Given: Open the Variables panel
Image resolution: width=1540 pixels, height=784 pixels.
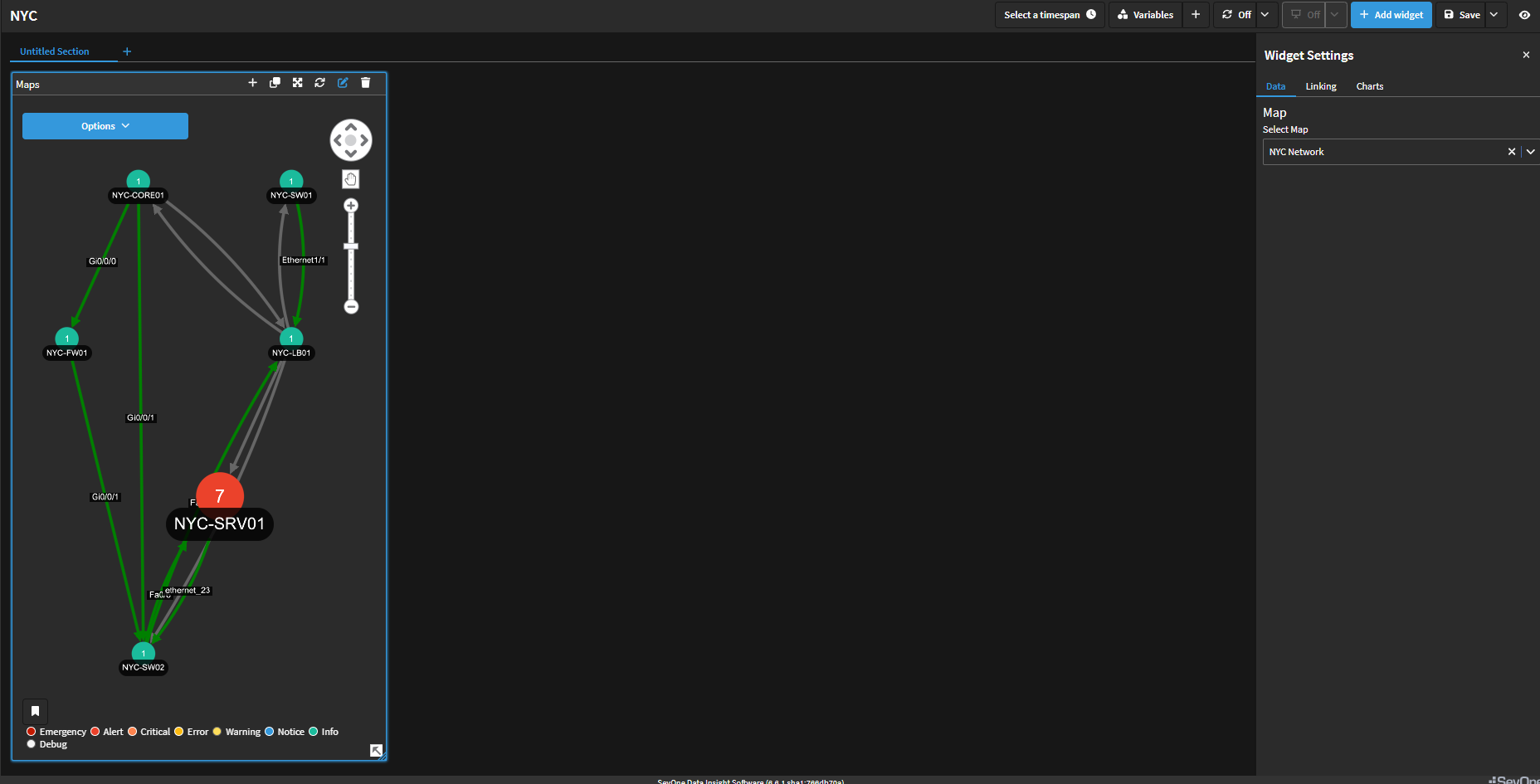Looking at the screenshot, I should tap(1145, 15).
